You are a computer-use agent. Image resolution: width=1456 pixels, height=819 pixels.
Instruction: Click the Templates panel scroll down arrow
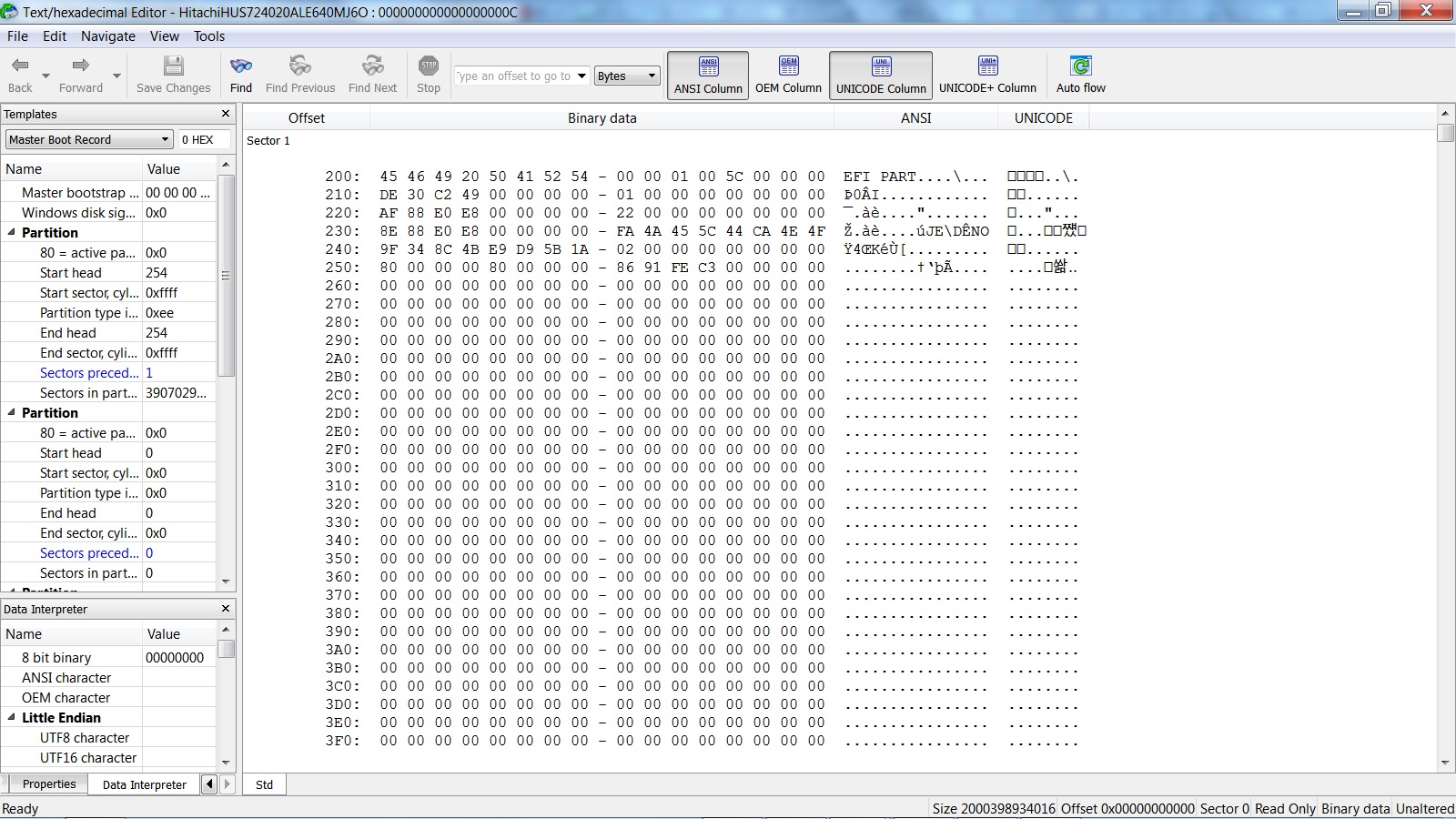(227, 581)
